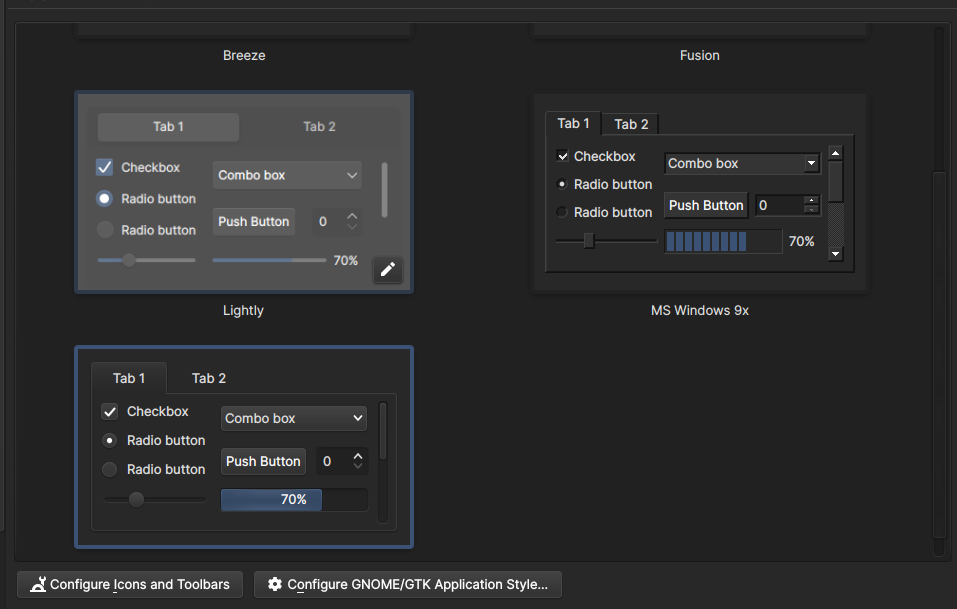Click the icon on Configure Icons and Toolbars
957x609 pixels.
pyautogui.click(x=38, y=584)
